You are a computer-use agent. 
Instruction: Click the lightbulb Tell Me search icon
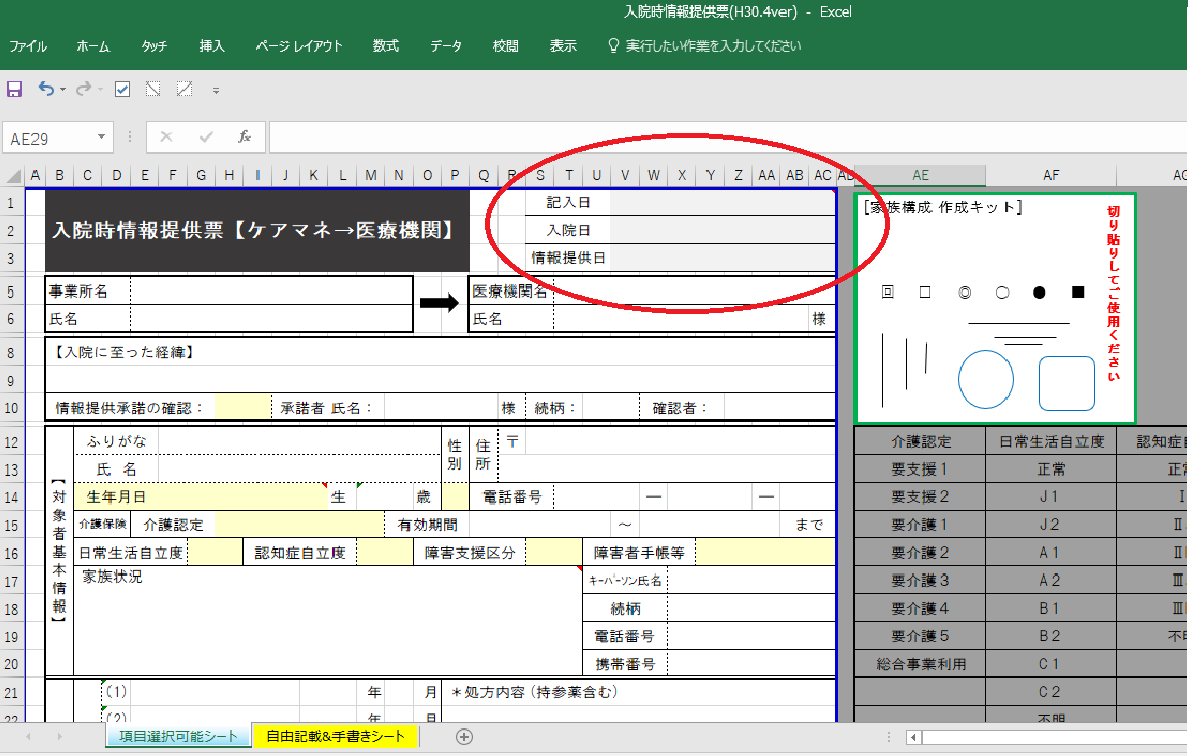coord(614,46)
